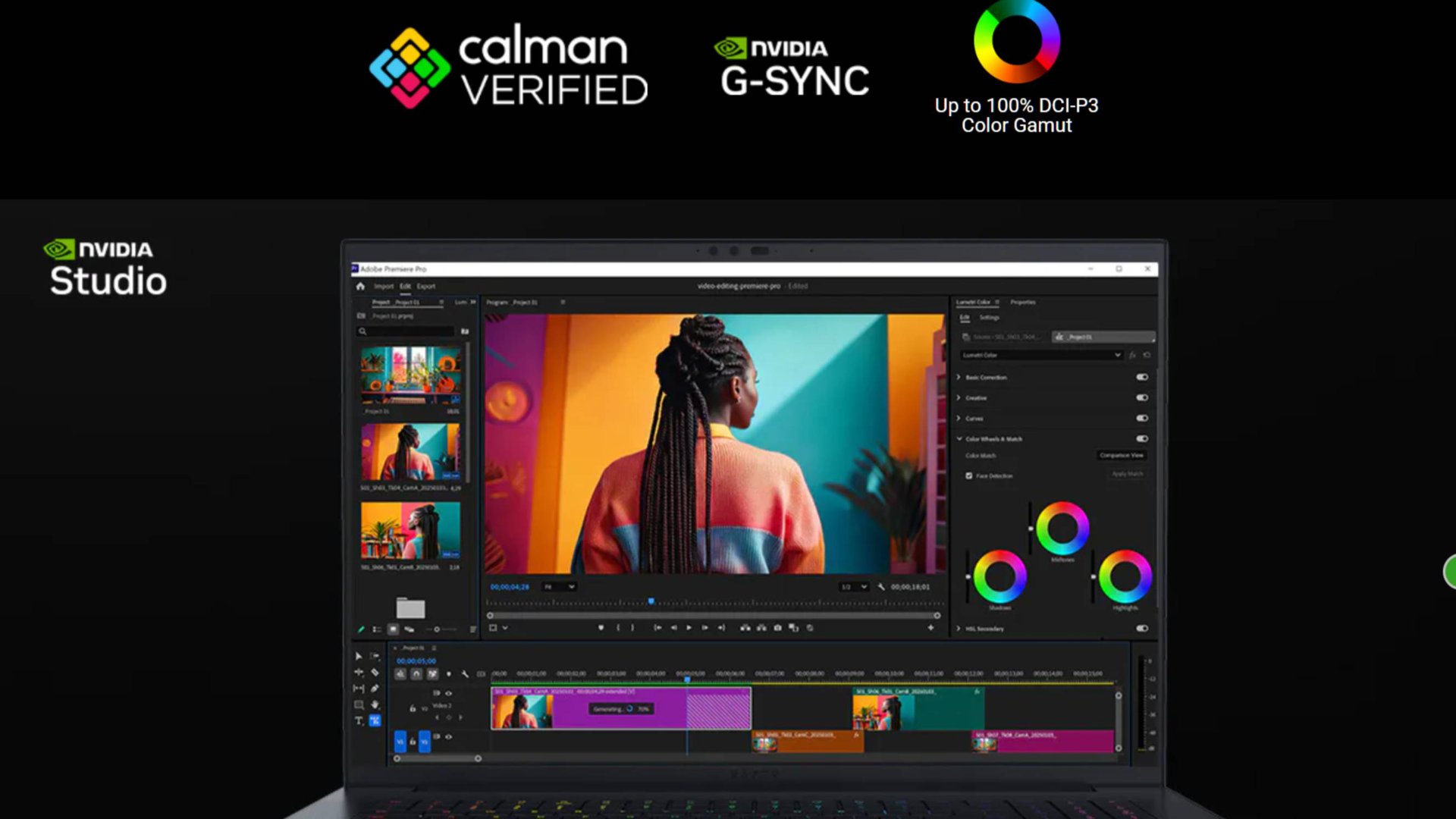Uncheck Face Detection checkbox

click(x=968, y=475)
